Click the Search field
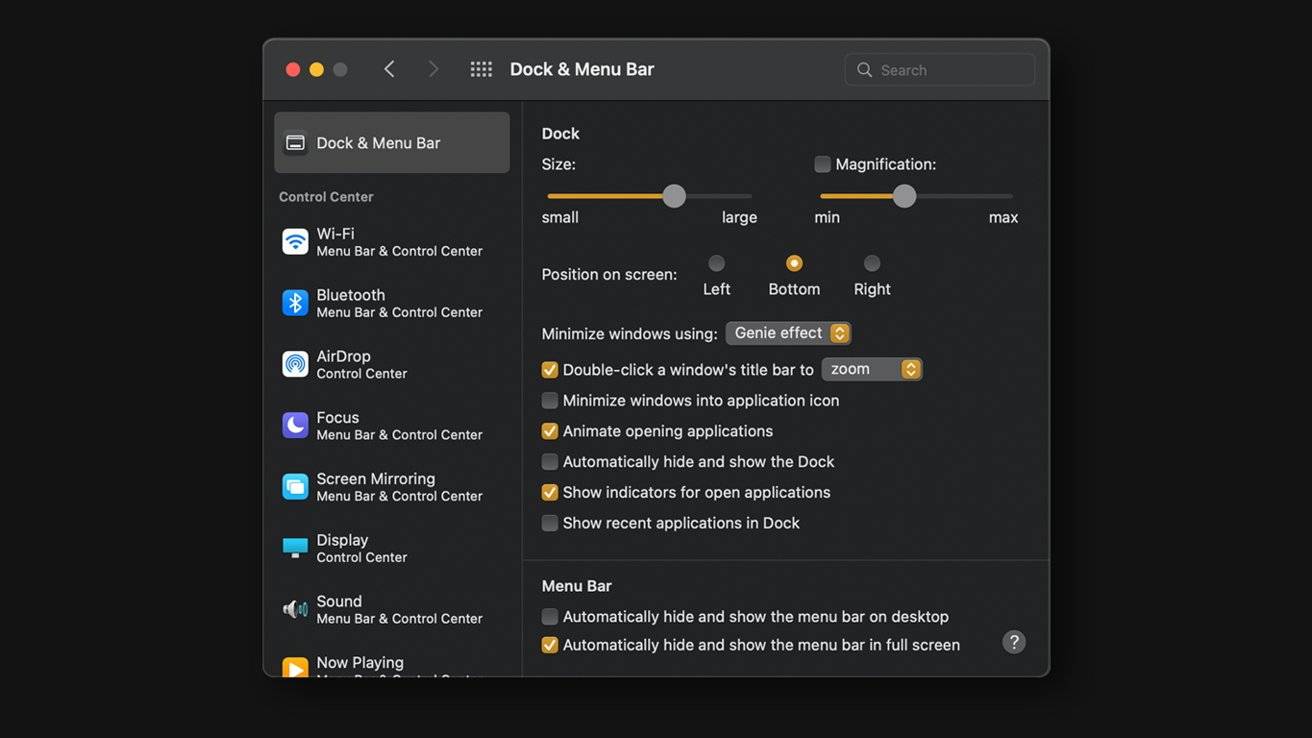 click(x=940, y=70)
